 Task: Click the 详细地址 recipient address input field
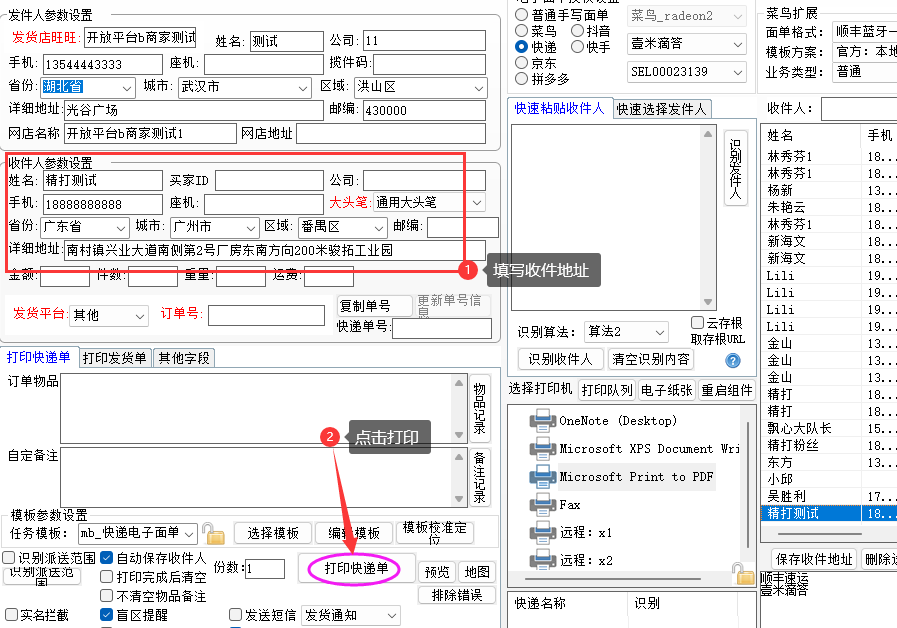tap(273, 250)
